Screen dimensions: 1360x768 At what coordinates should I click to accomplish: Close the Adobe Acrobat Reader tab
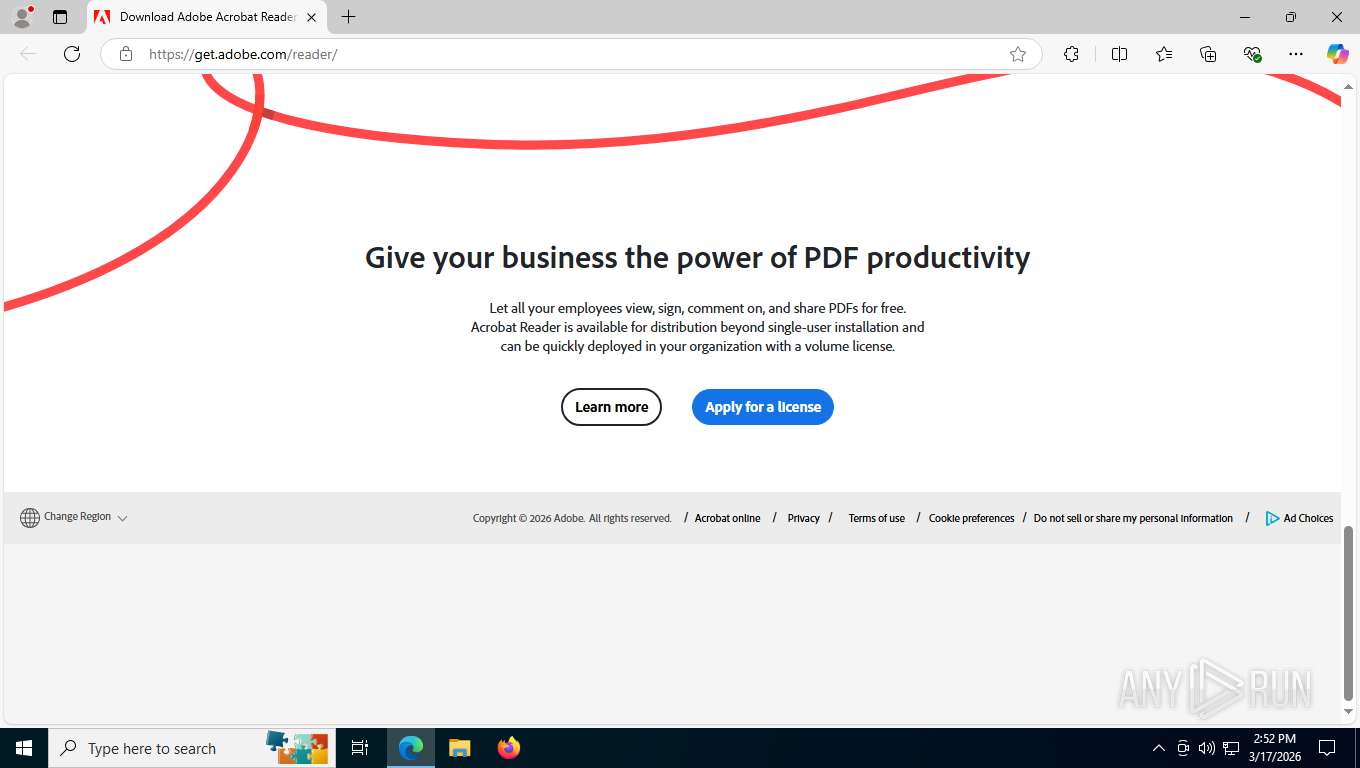[312, 17]
